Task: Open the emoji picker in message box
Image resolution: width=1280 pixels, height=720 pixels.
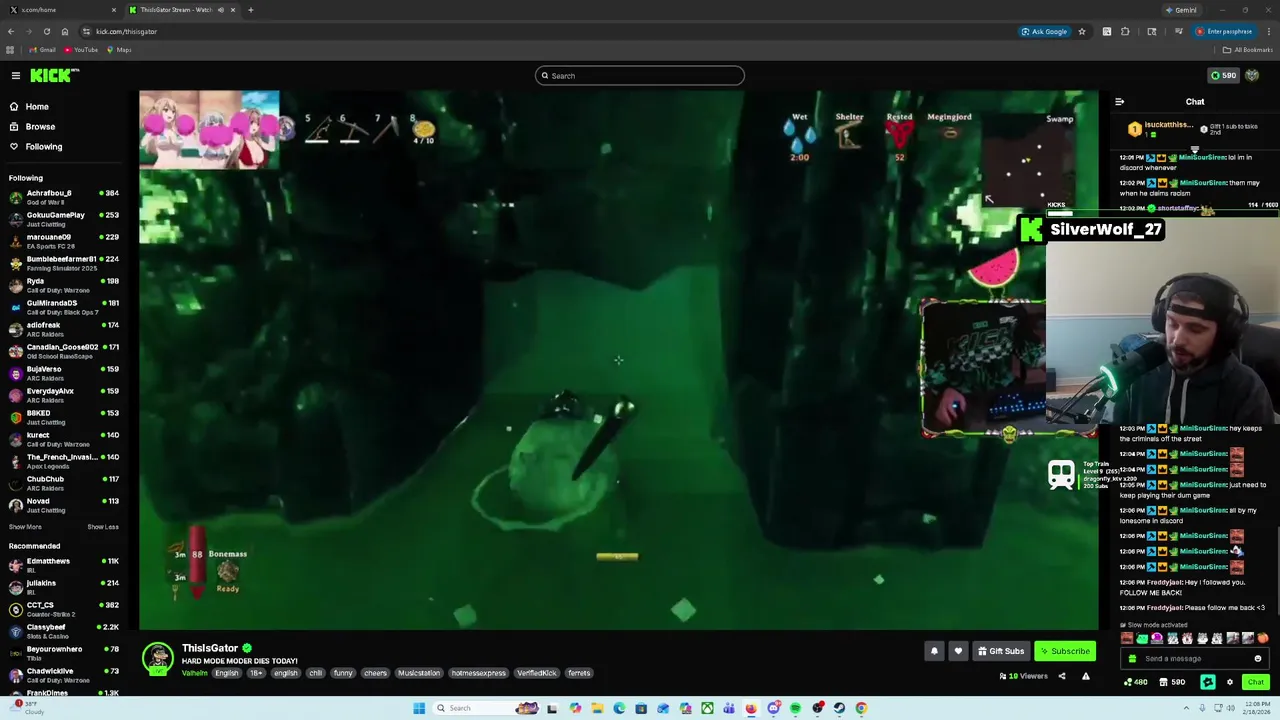Action: 1258,659
